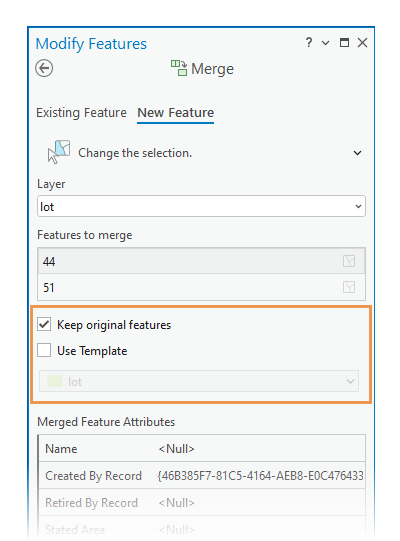Open the lot template dropdown
The width and height of the screenshot is (400, 541).
pyautogui.click(x=199, y=381)
